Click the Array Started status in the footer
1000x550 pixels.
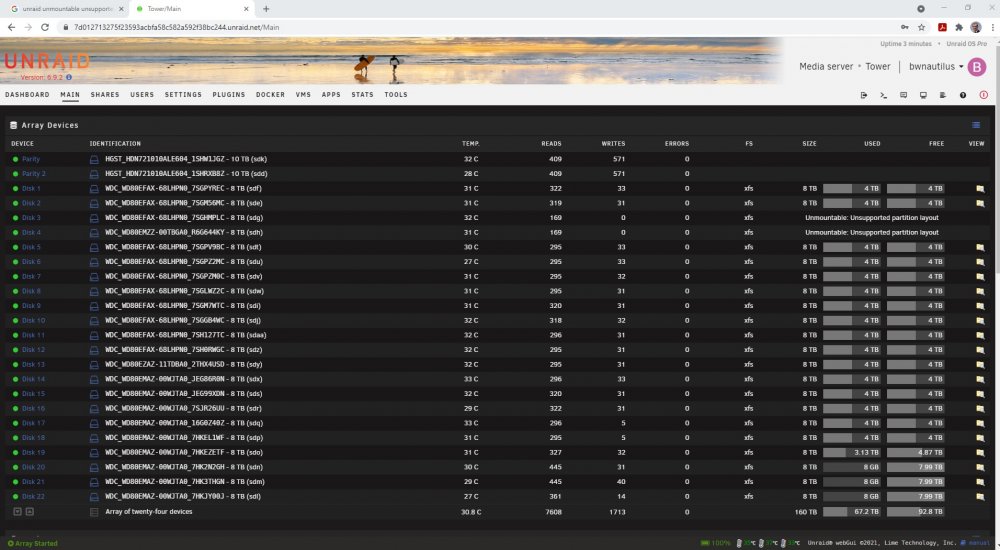33,544
